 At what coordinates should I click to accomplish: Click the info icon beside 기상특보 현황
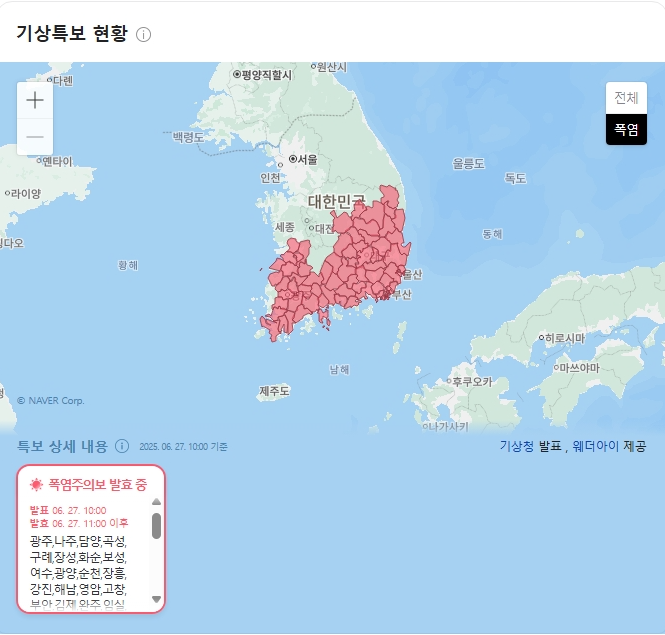coord(143,34)
